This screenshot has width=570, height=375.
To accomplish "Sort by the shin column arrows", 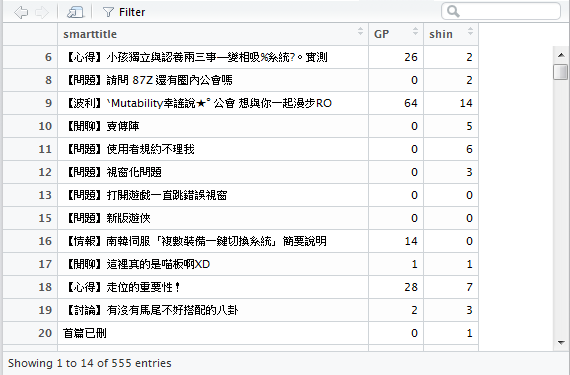I will click(470, 32).
